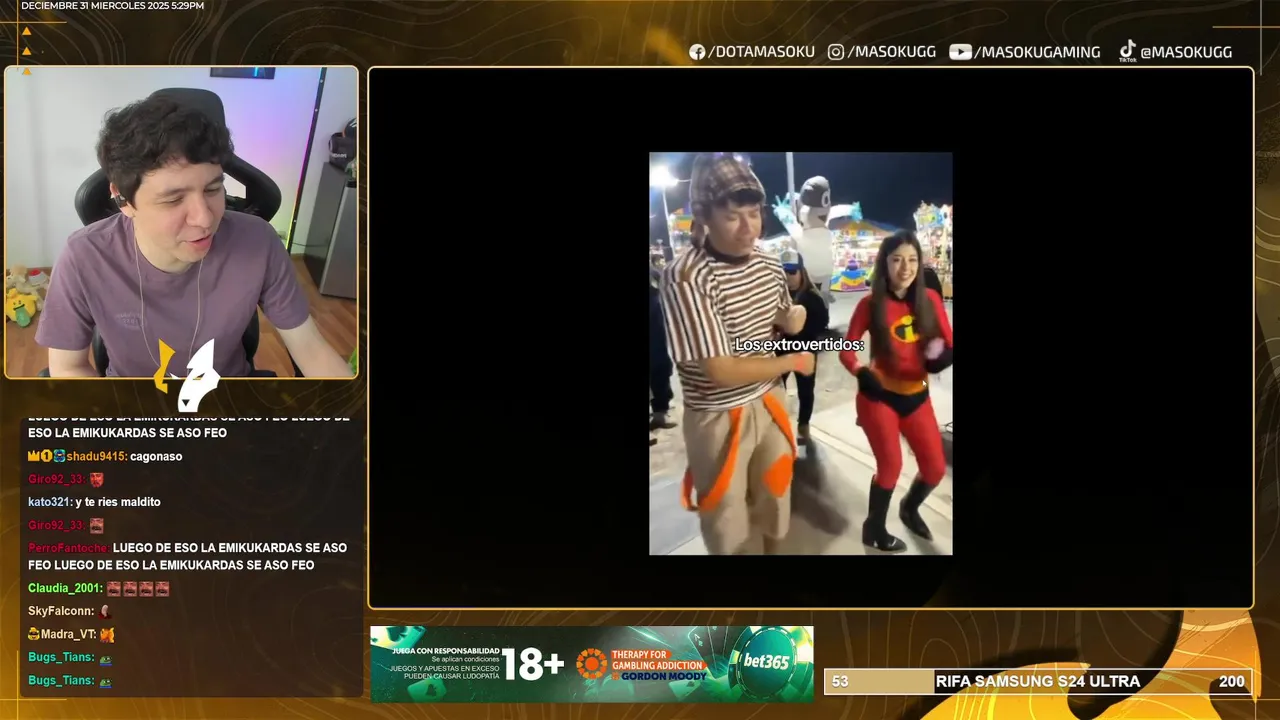Open the /DOTAMASOKU Facebook handle
Image resolution: width=1280 pixels, height=720 pixels.
pyautogui.click(x=761, y=52)
